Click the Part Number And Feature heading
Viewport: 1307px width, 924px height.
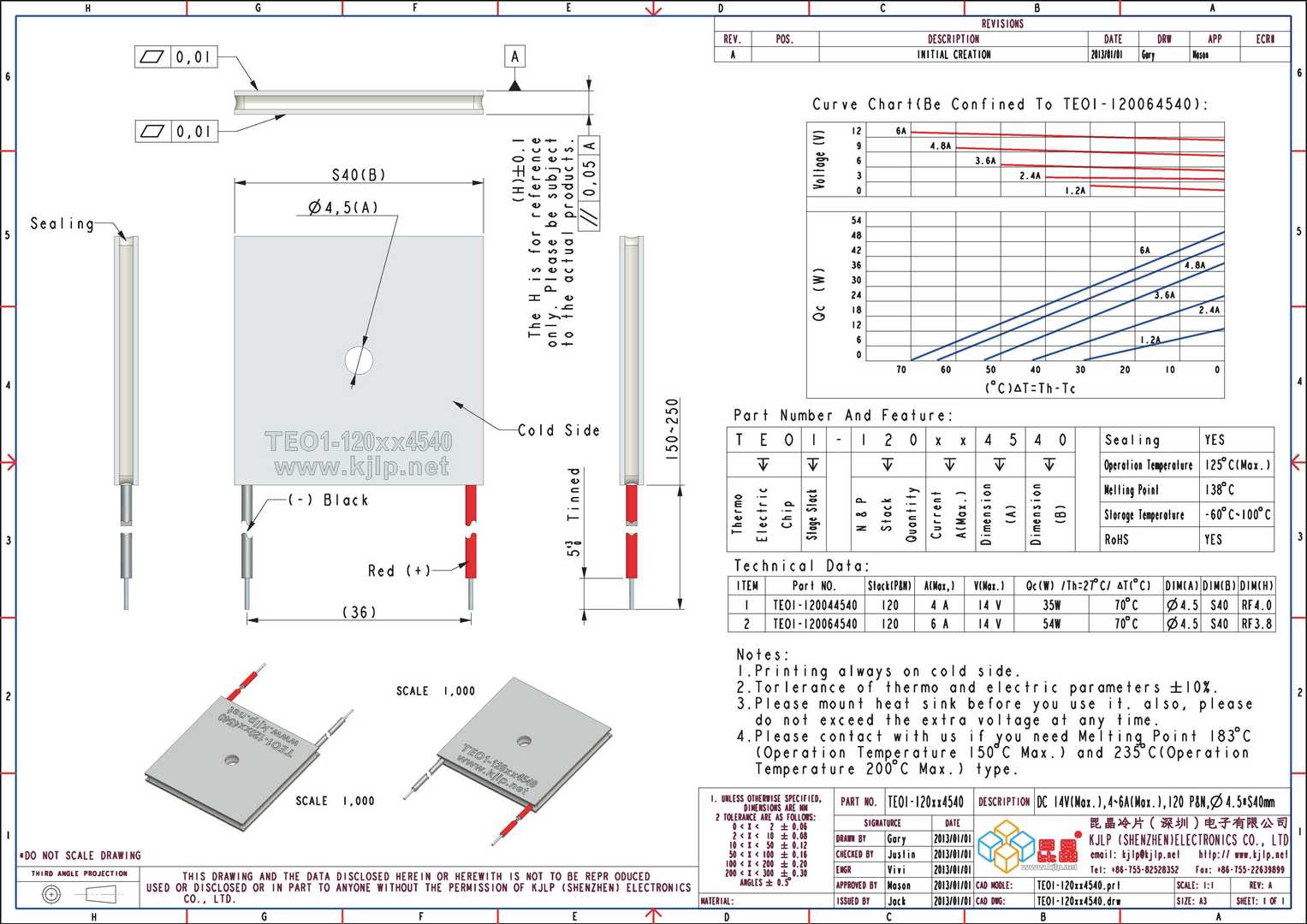click(x=842, y=415)
